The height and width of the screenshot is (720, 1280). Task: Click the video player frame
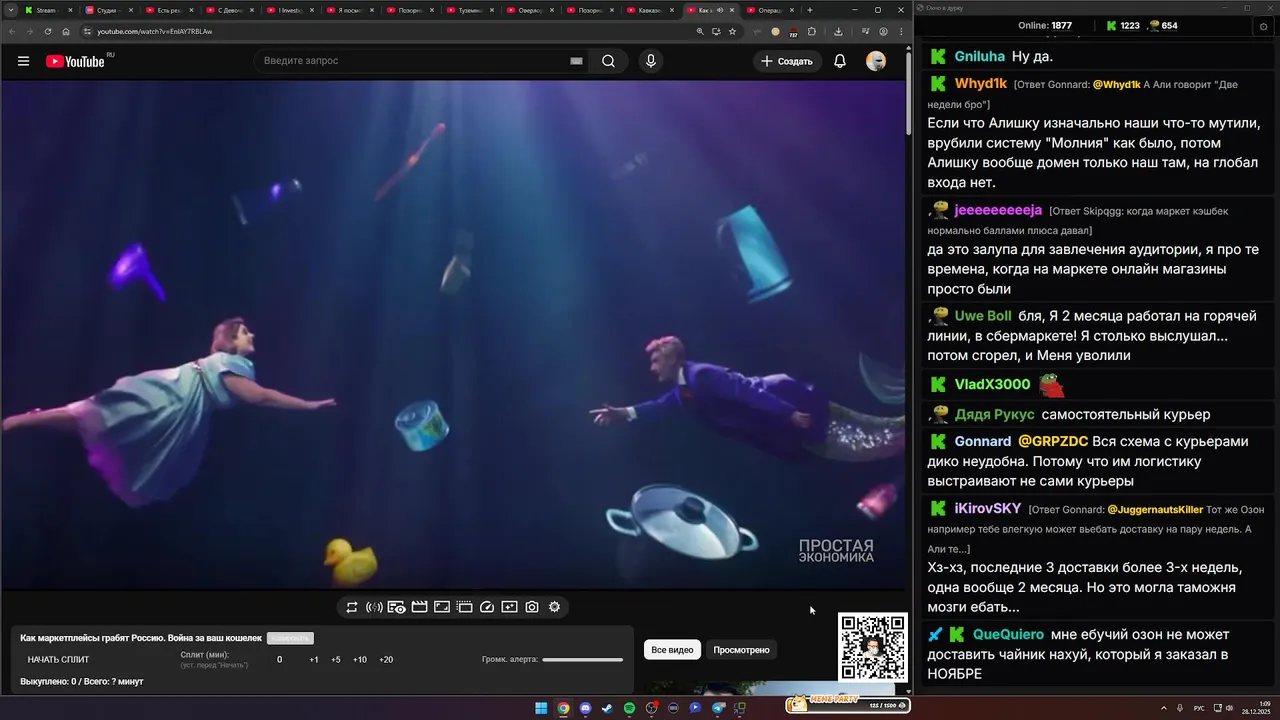(x=453, y=335)
